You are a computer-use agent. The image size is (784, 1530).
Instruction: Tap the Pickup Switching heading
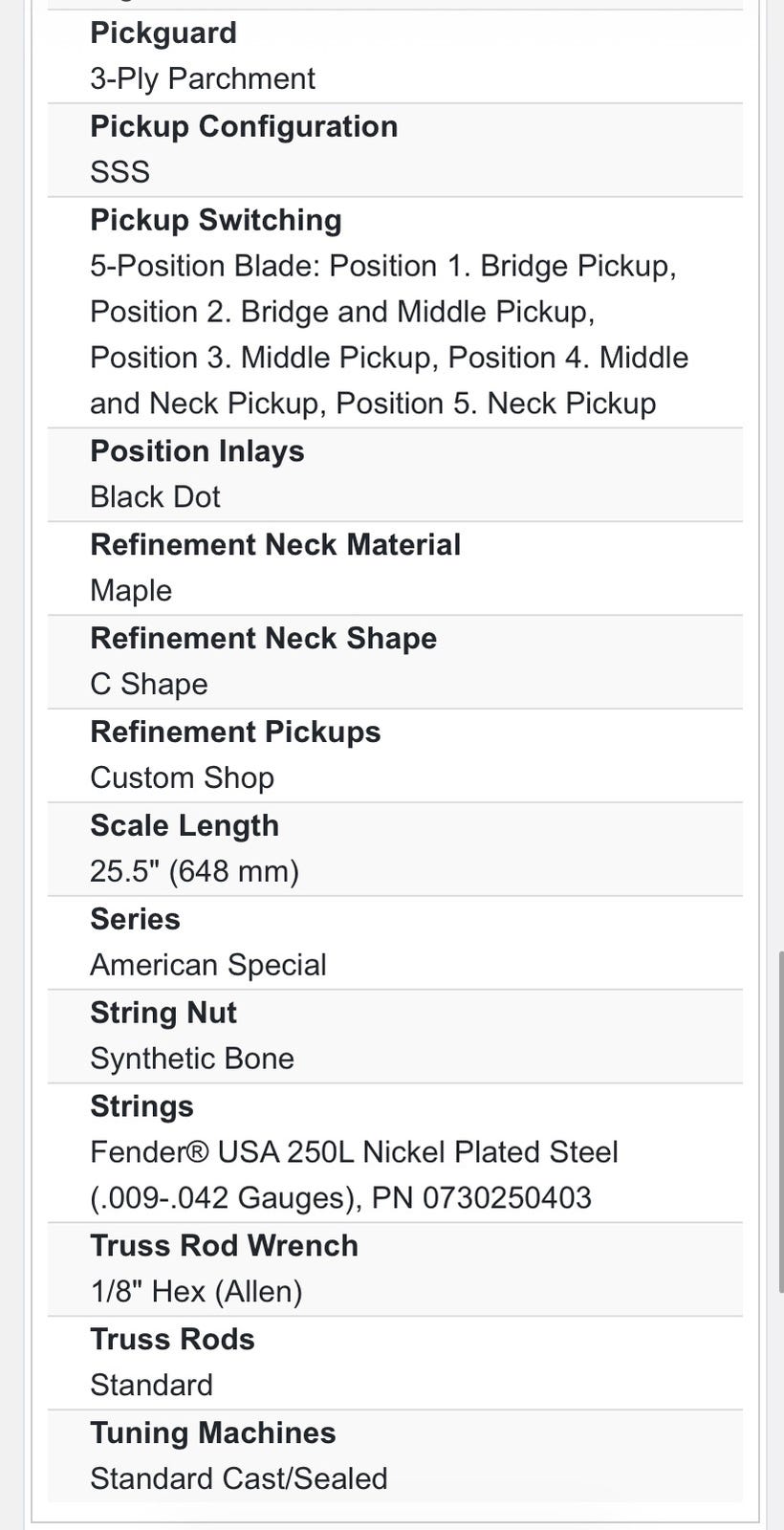pyautogui.click(x=216, y=220)
